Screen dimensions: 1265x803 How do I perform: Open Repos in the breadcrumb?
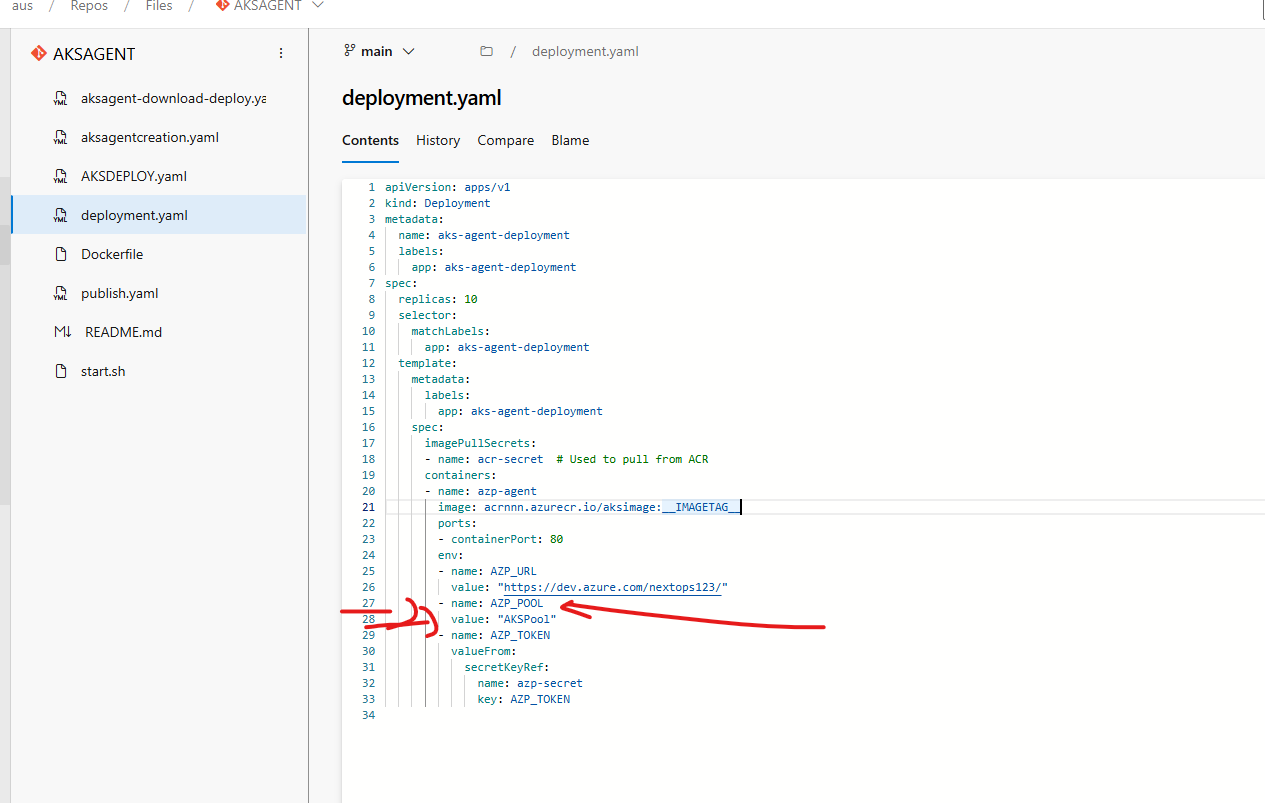pos(89,6)
